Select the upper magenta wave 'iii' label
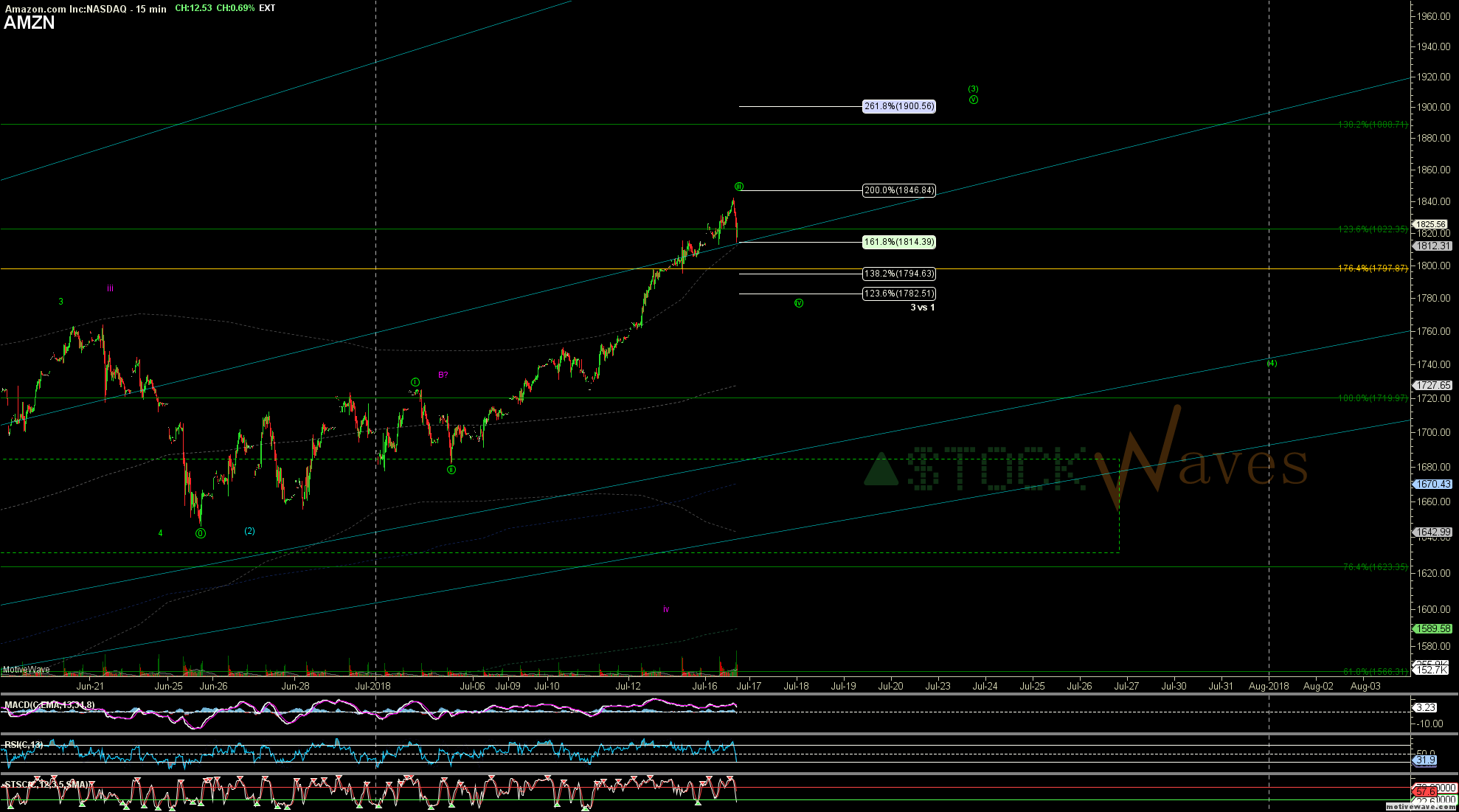 [x=110, y=288]
